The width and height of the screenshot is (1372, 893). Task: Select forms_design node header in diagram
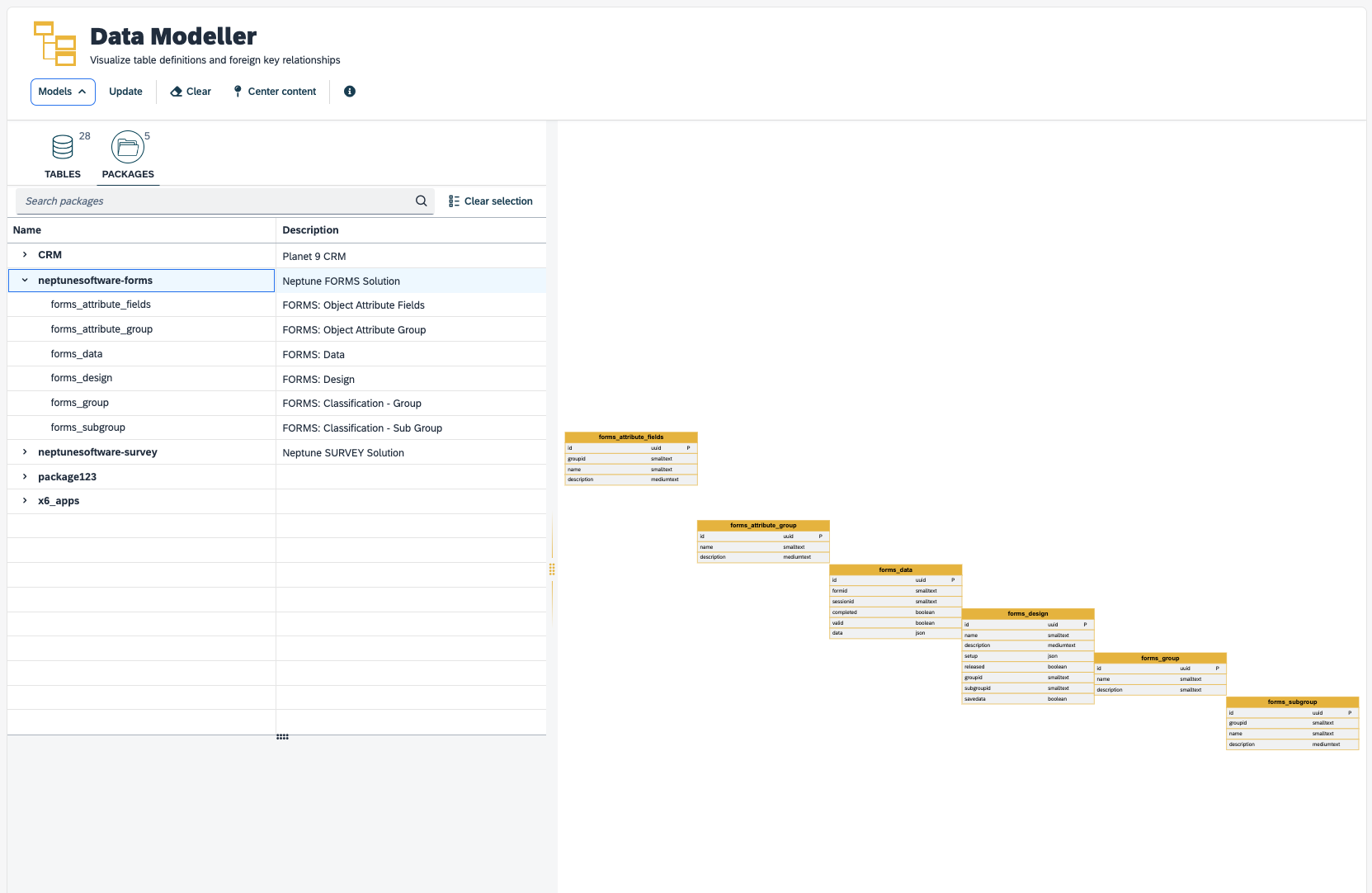1028,614
